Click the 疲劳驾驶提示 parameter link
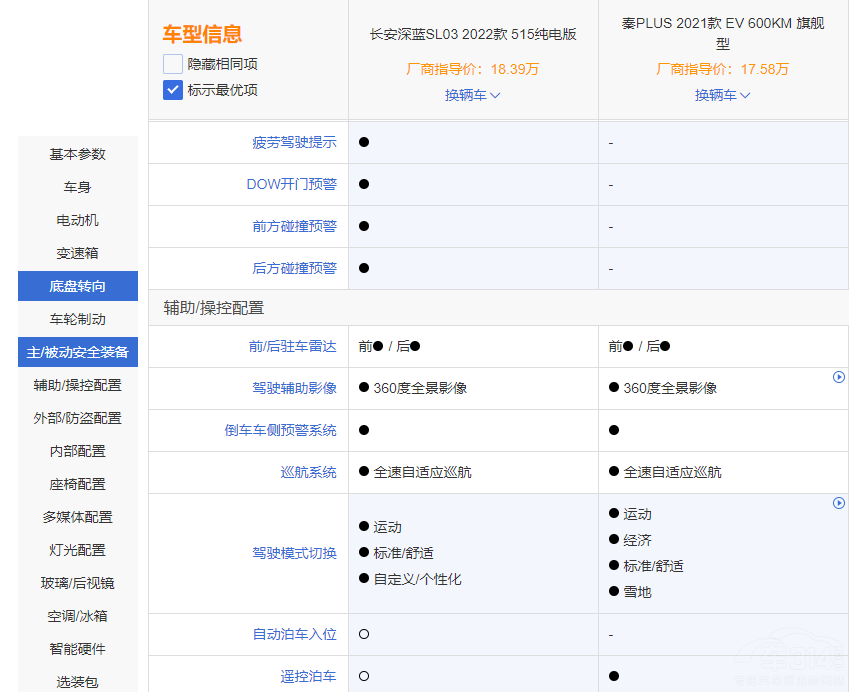 pos(294,142)
